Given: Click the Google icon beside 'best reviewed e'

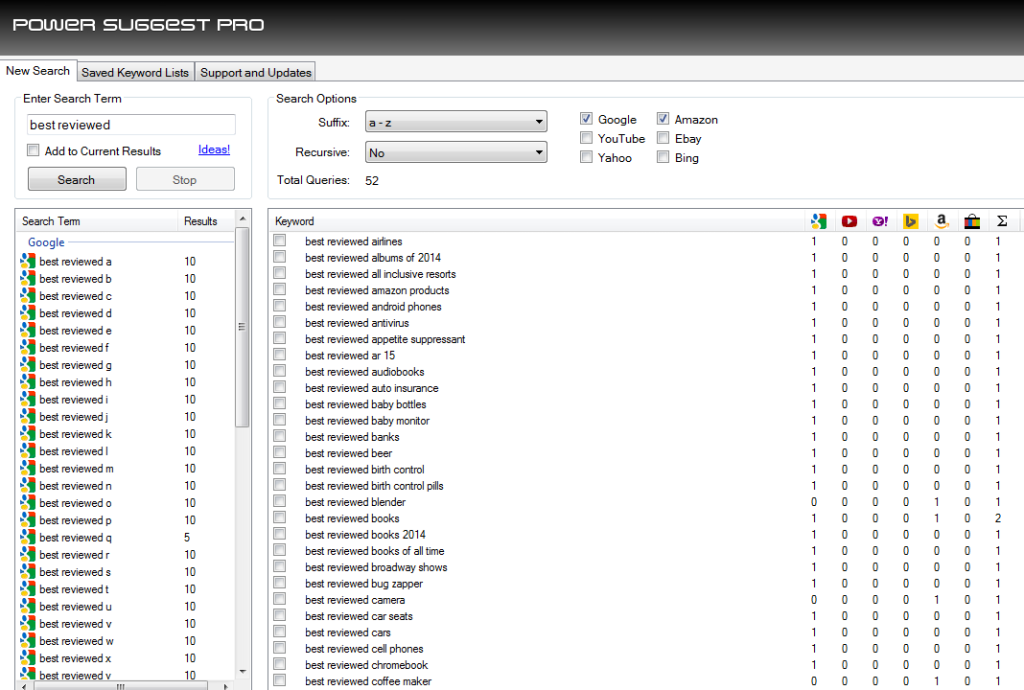Looking at the screenshot, I should click(x=27, y=330).
